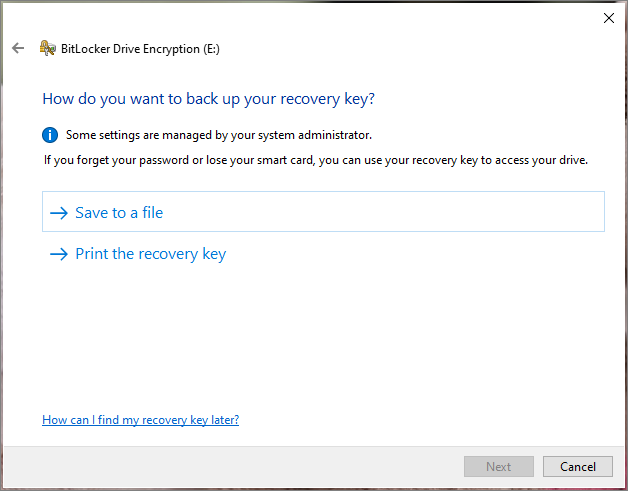Choose Save to a file option
This screenshot has width=628, height=491.
pyautogui.click(x=323, y=211)
